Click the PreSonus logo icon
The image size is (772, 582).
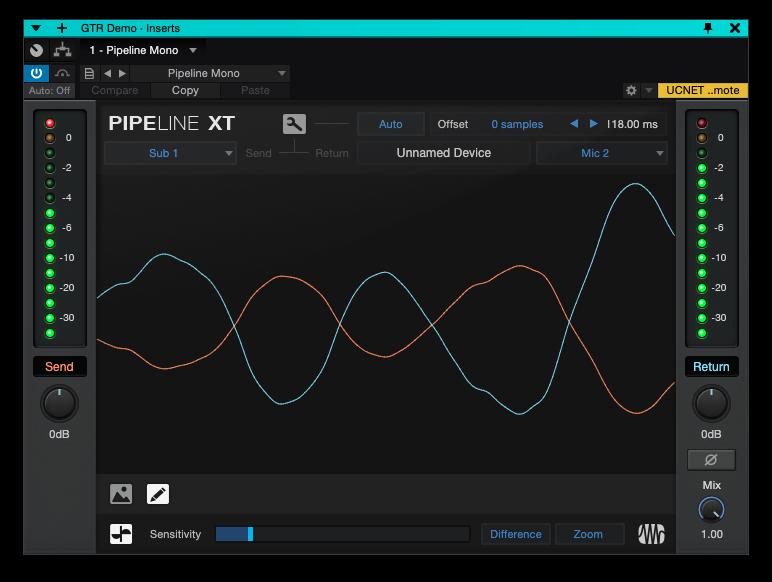(x=651, y=534)
